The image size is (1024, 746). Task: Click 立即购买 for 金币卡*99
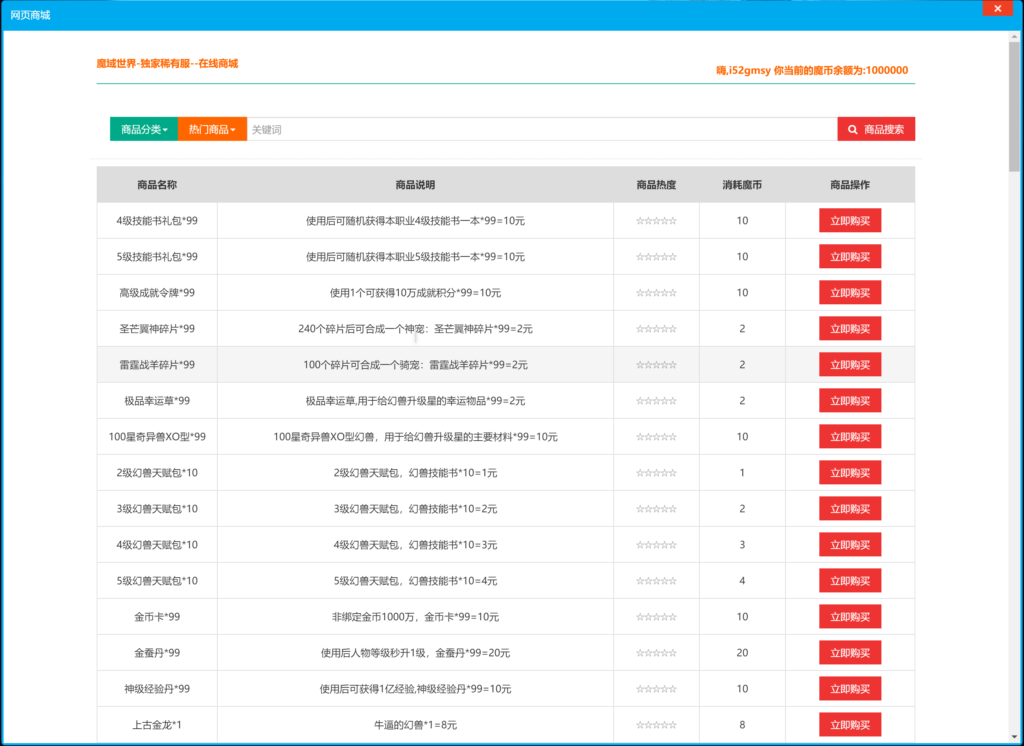(x=850, y=616)
